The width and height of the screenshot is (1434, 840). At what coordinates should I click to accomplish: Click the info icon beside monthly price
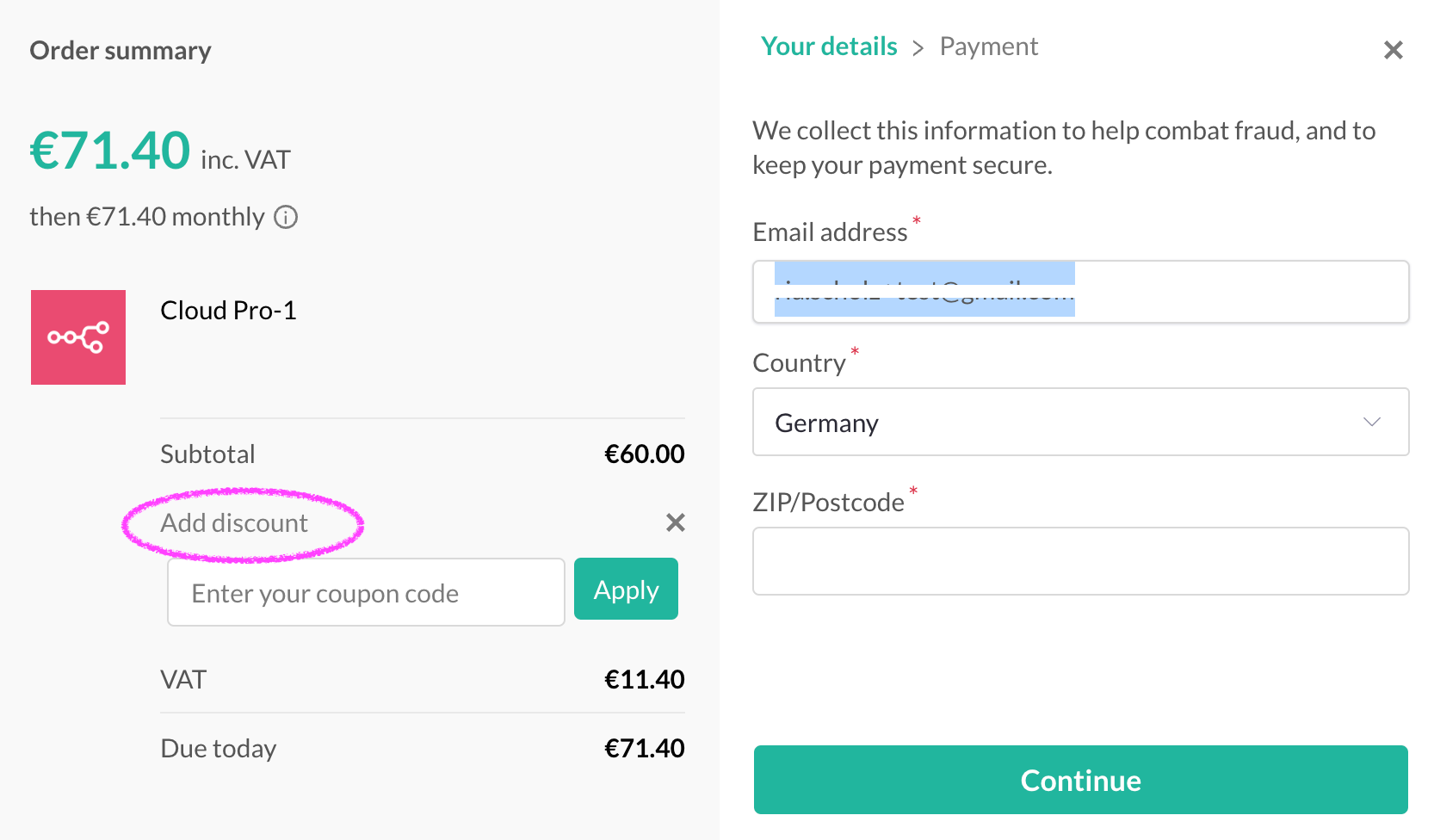[286, 218]
